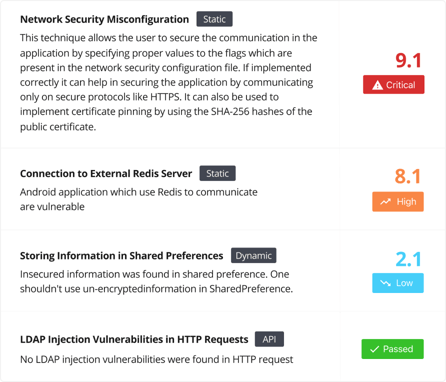The image size is (446, 382).
Task: Click the Redis vulnerability description text
Action: click(139, 199)
